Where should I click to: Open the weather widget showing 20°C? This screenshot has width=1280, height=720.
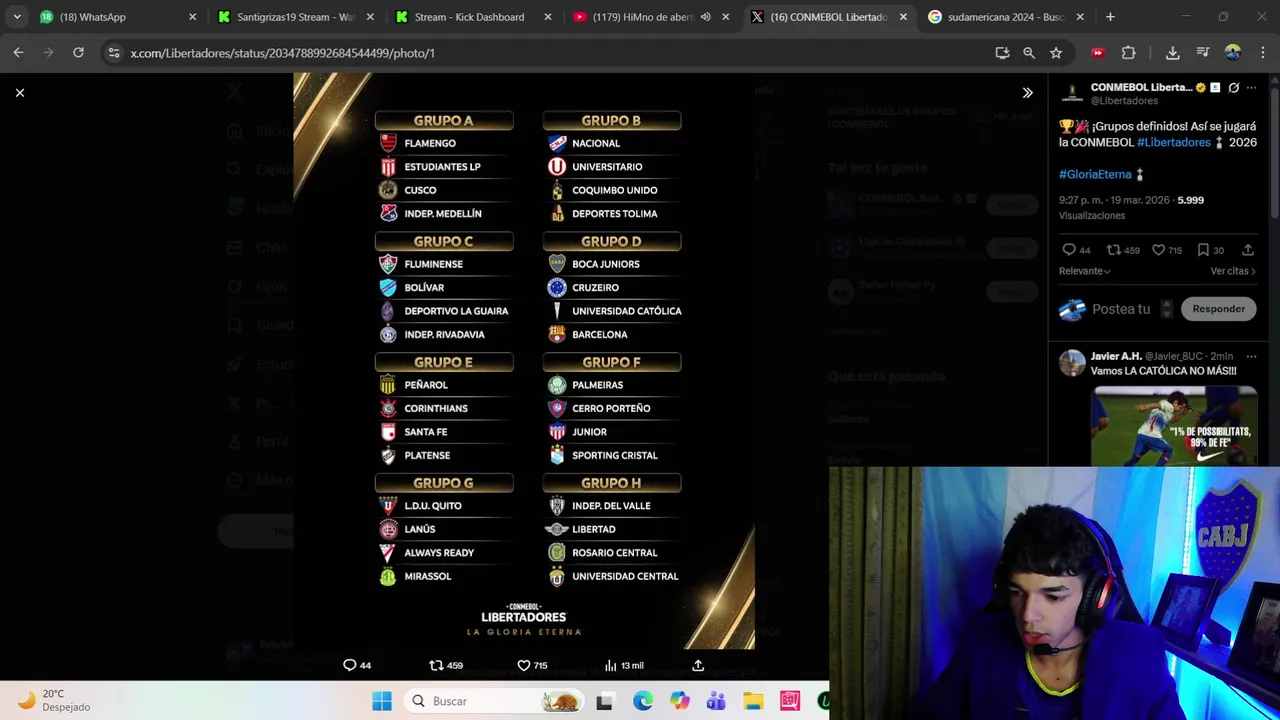tap(55, 700)
